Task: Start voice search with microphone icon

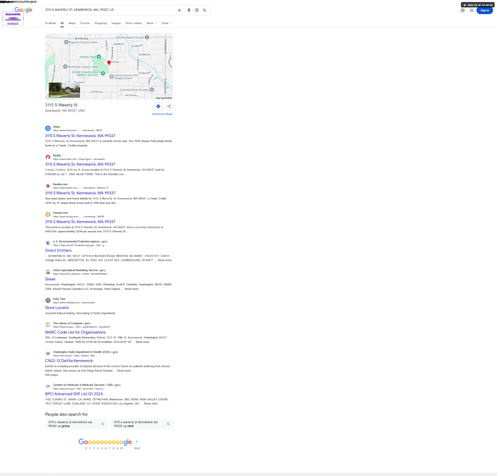Action: pyautogui.click(x=189, y=10)
